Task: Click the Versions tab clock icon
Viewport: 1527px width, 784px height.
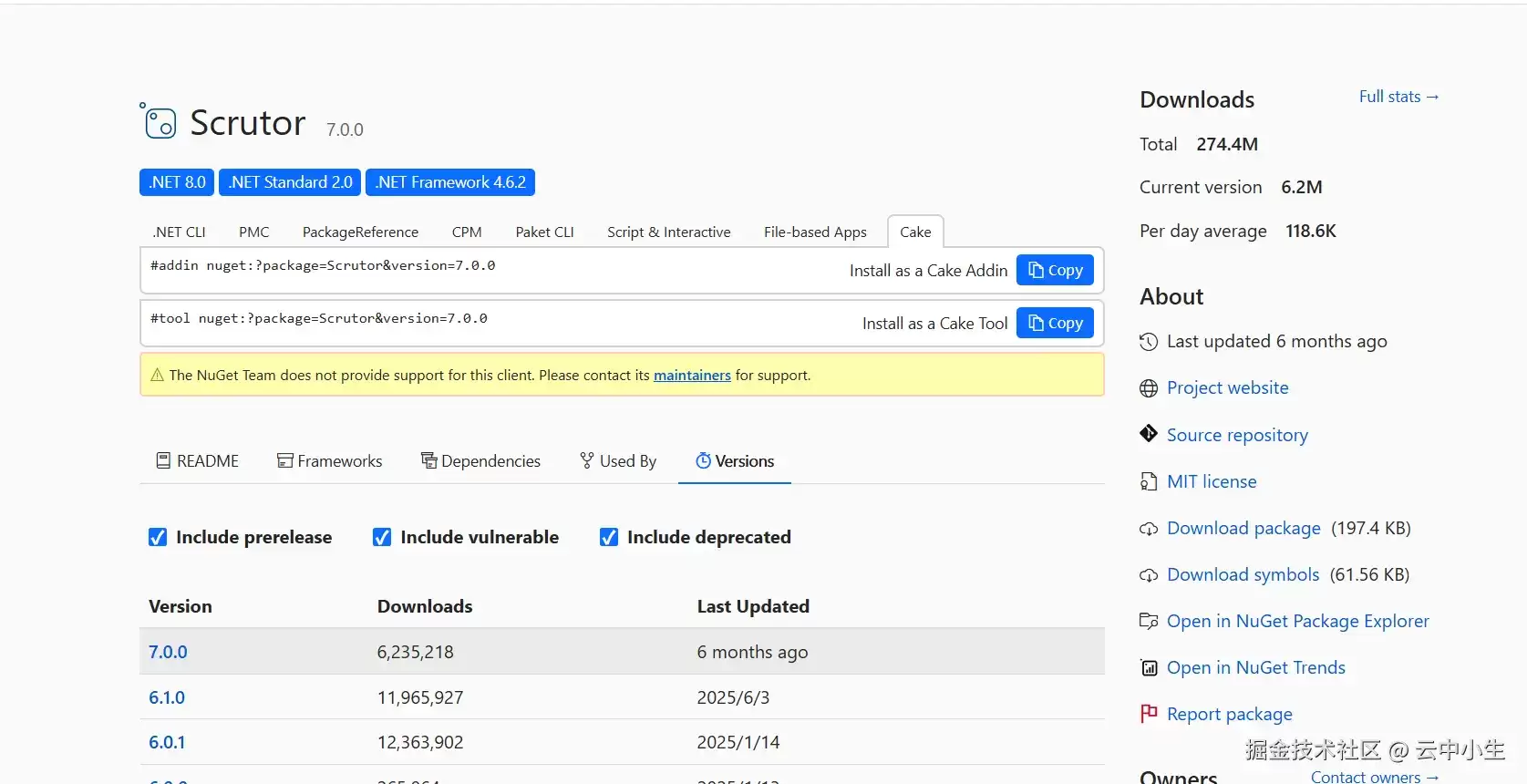Action: pyautogui.click(x=703, y=460)
